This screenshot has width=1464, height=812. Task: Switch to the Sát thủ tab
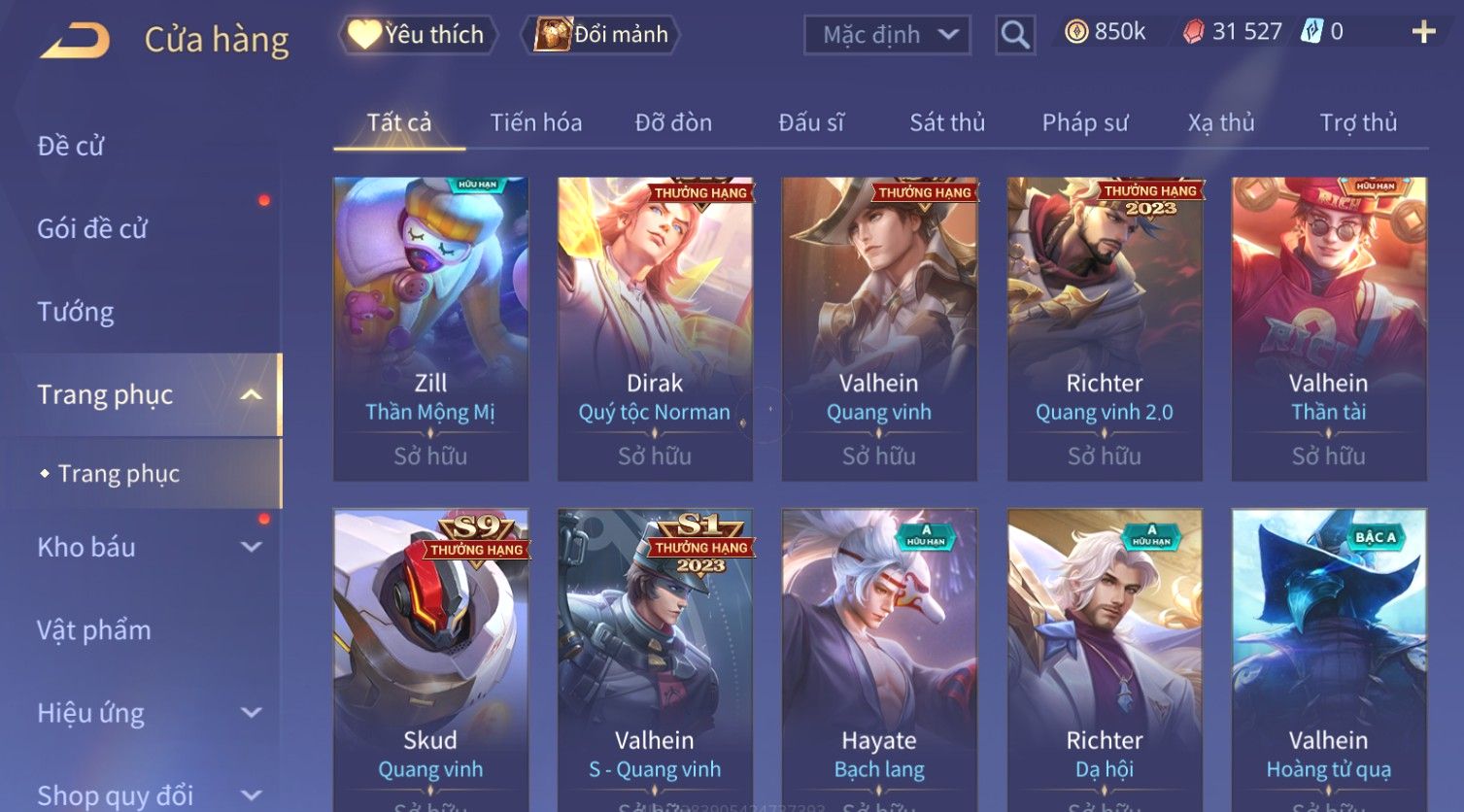pos(947,122)
